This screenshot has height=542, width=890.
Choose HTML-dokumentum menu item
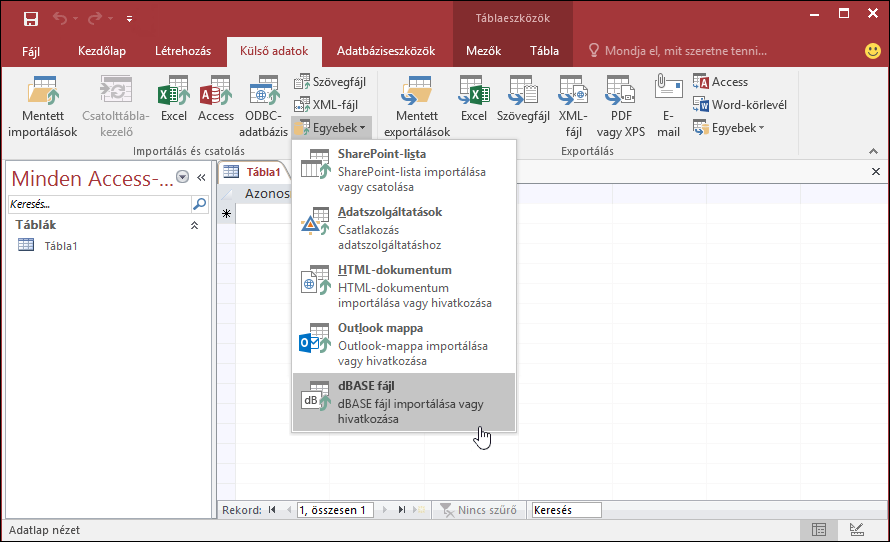click(x=404, y=286)
